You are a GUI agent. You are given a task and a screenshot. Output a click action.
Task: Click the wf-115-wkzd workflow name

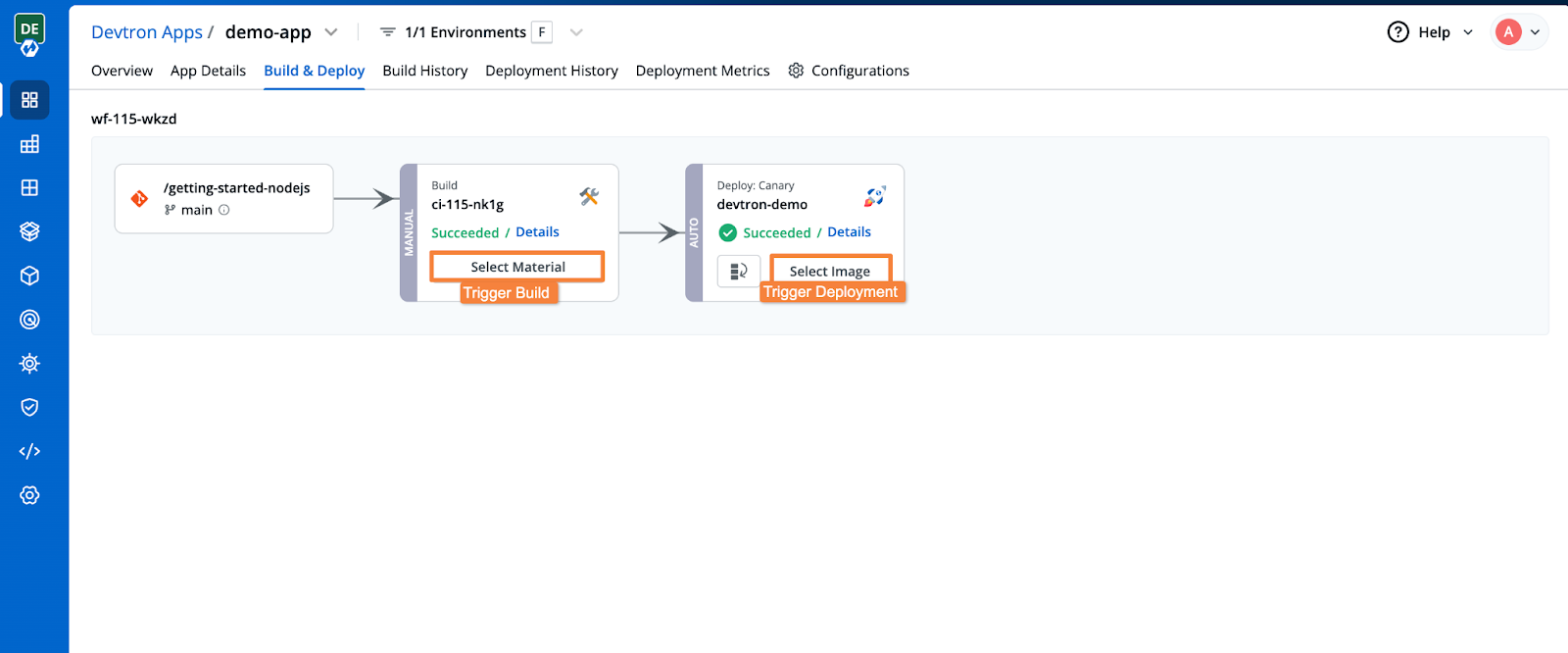coord(134,119)
